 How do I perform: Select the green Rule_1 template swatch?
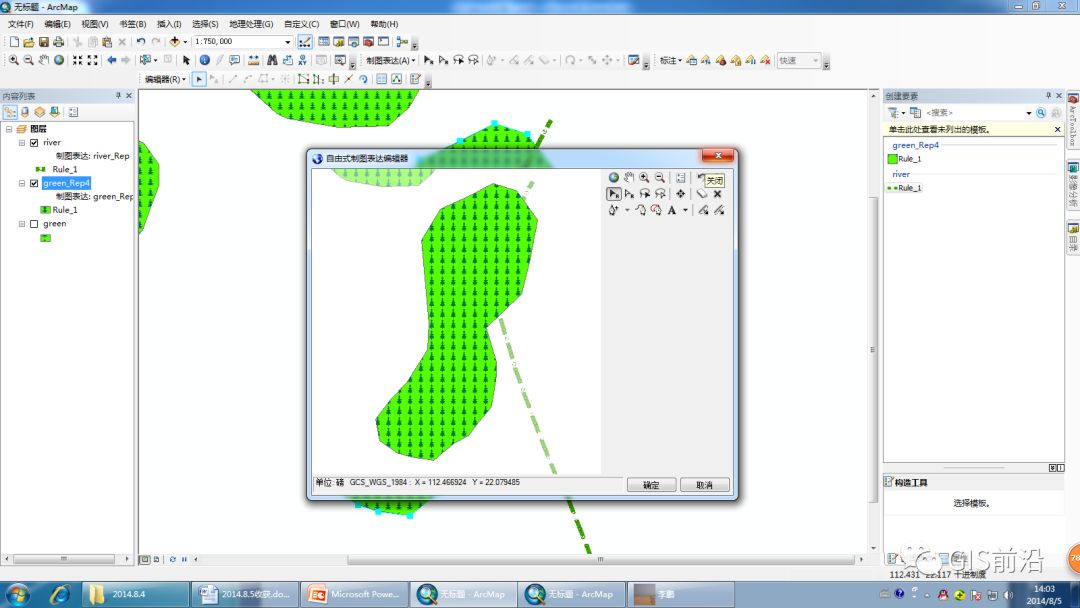coord(893,159)
